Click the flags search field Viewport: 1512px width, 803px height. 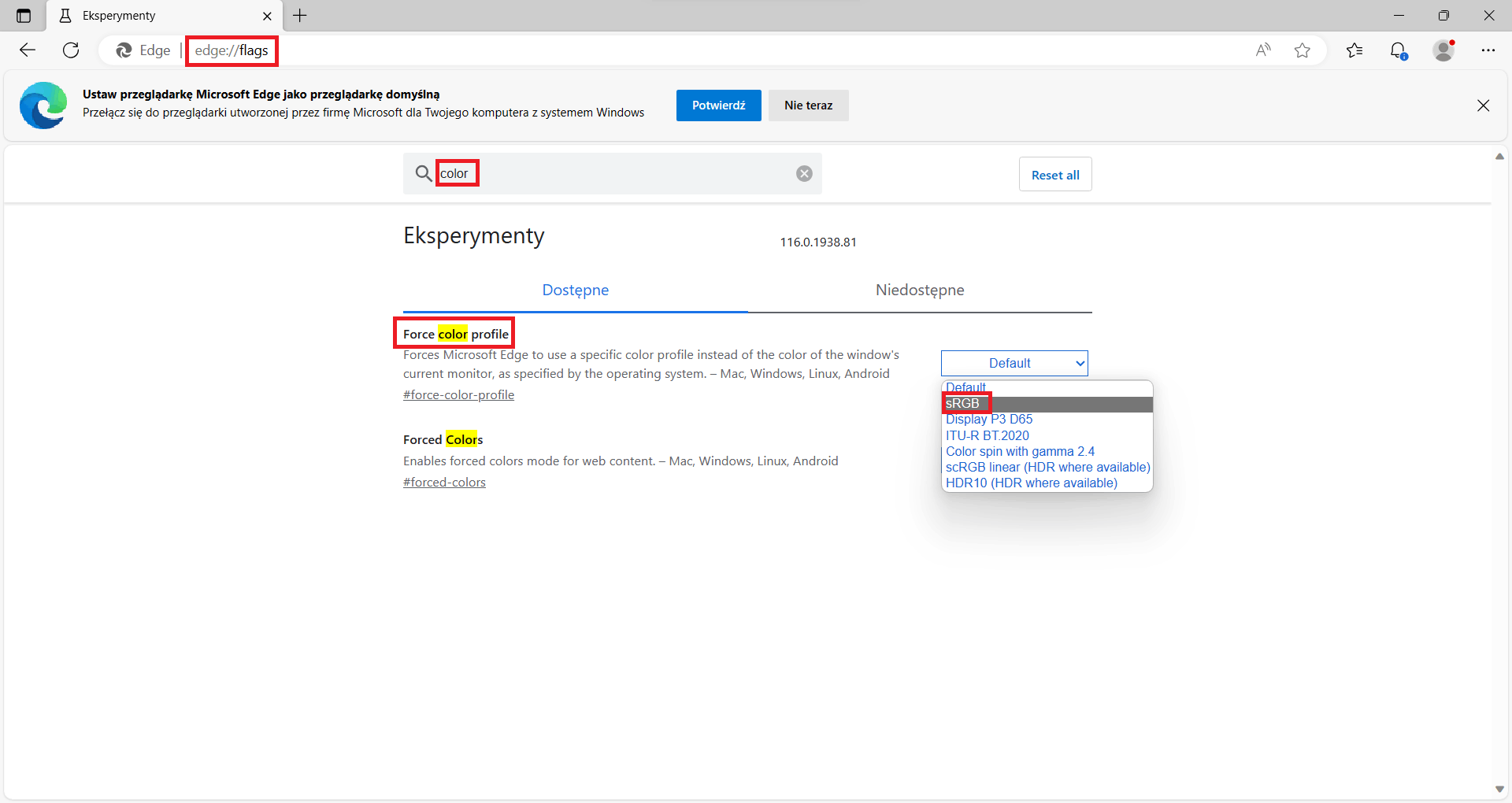click(x=613, y=173)
